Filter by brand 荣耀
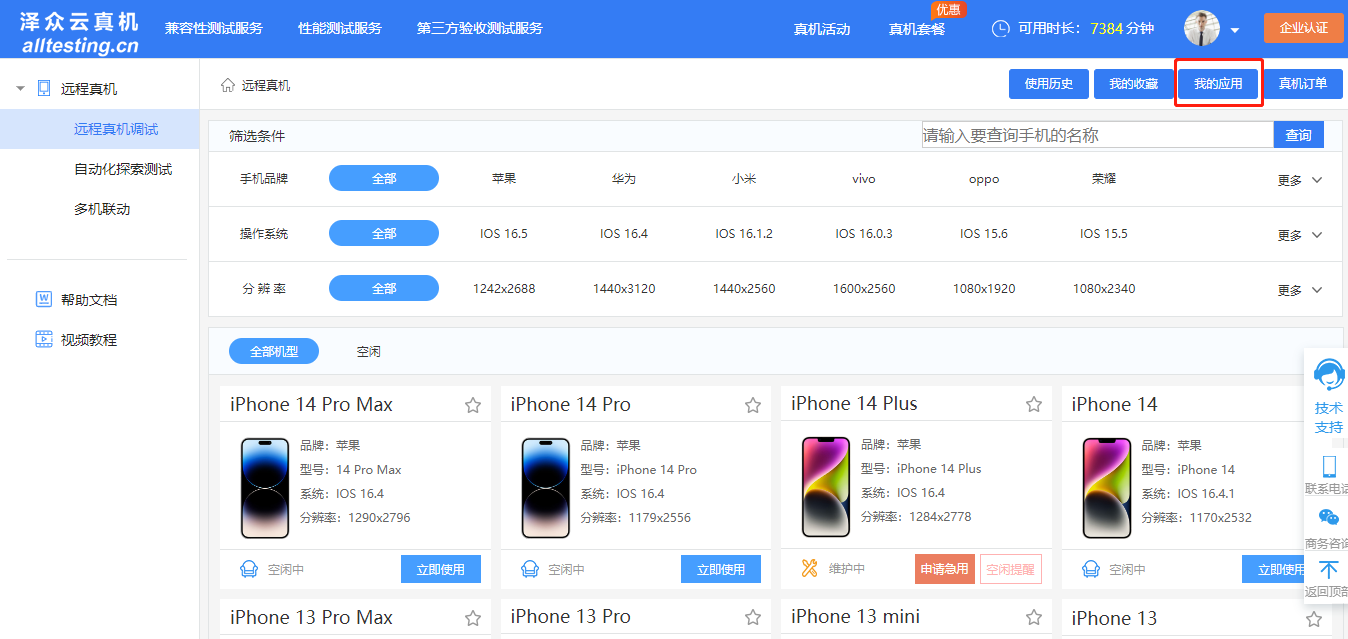The height and width of the screenshot is (639, 1348). point(1104,179)
